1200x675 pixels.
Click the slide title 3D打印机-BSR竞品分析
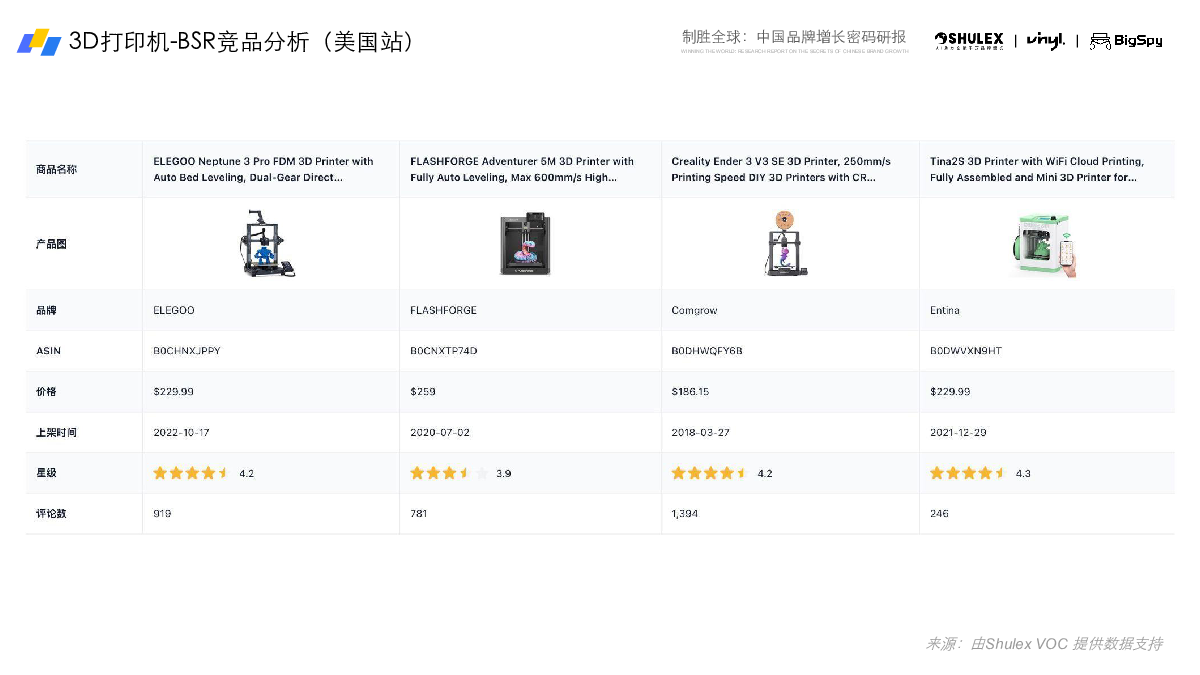point(242,42)
